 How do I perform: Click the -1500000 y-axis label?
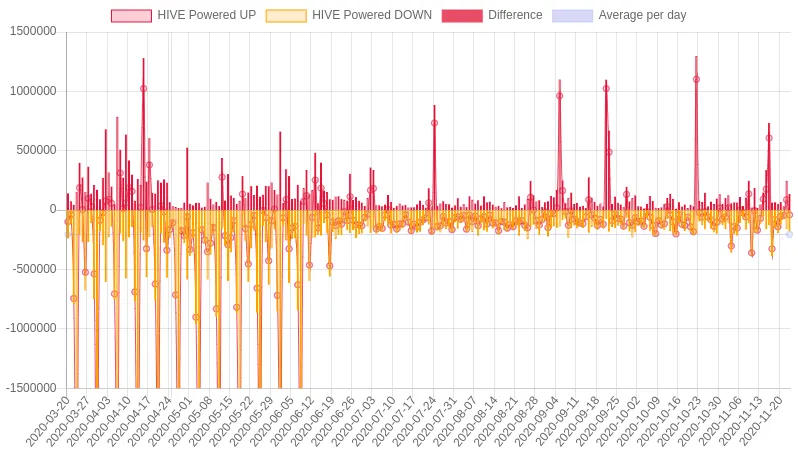tap(31, 388)
